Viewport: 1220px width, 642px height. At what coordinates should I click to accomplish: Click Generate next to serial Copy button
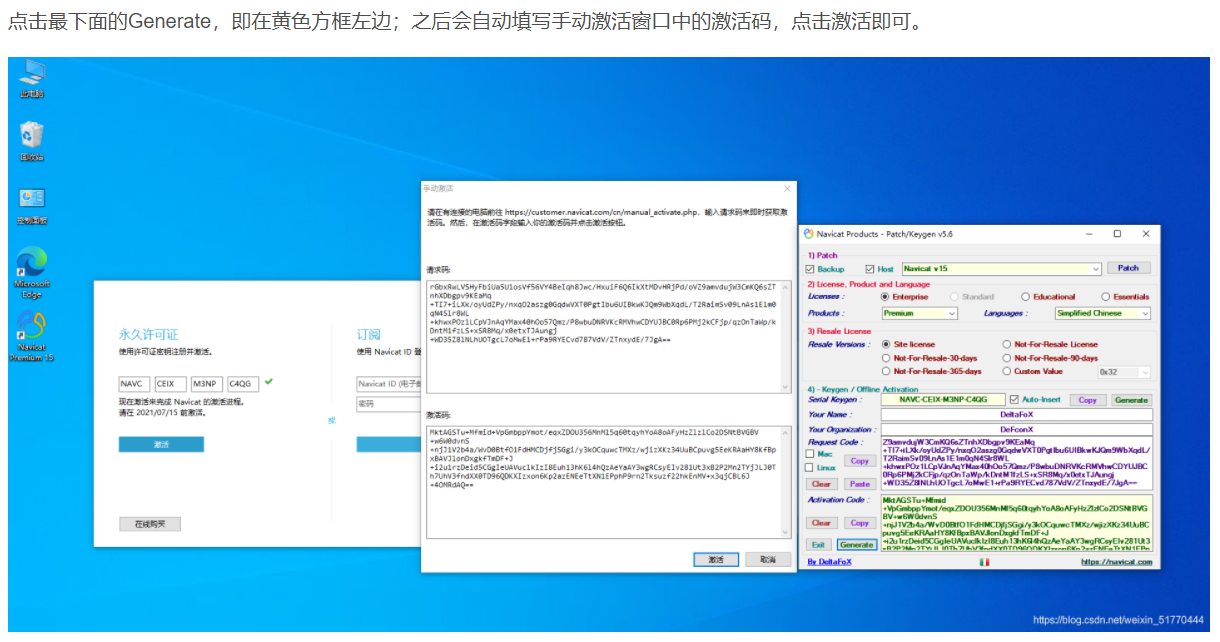click(1131, 400)
